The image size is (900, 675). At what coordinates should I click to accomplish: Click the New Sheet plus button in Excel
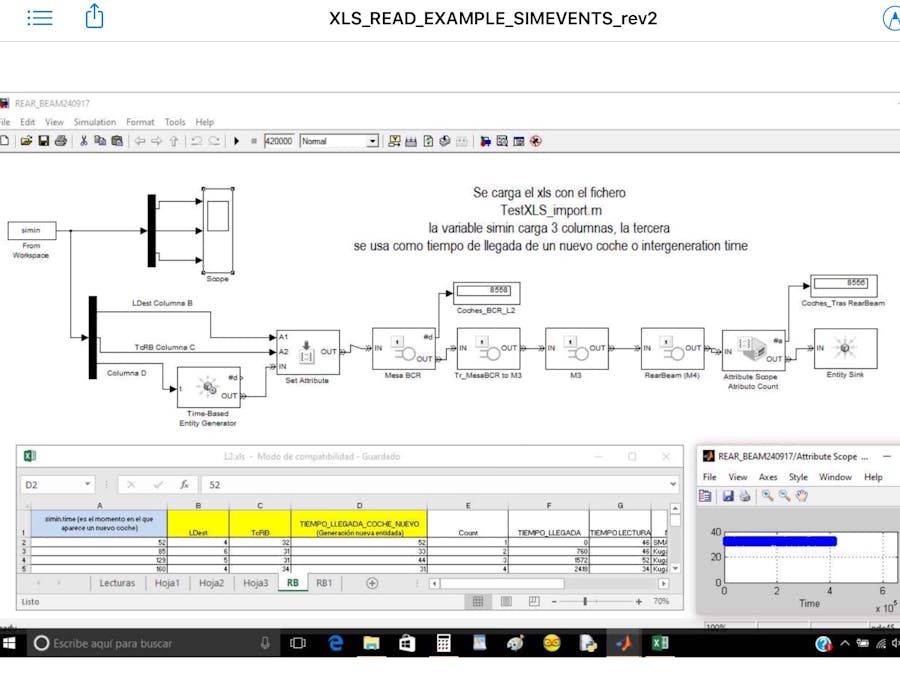(370, 583)
